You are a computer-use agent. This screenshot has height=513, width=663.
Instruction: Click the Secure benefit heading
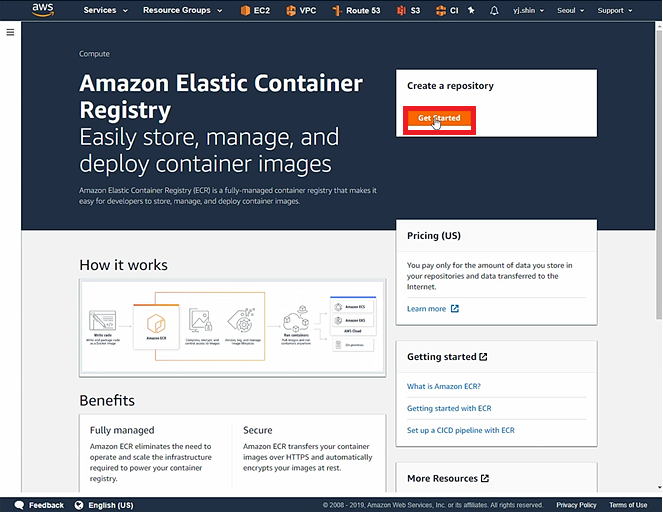coord(258,430)
